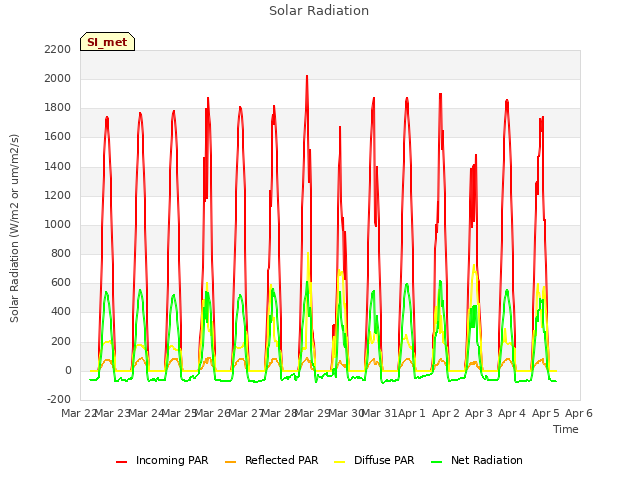Click the Apr 3 x-axis date label
Image resolution: width=640 pixels, height=480 pixels.
(479, 413)
